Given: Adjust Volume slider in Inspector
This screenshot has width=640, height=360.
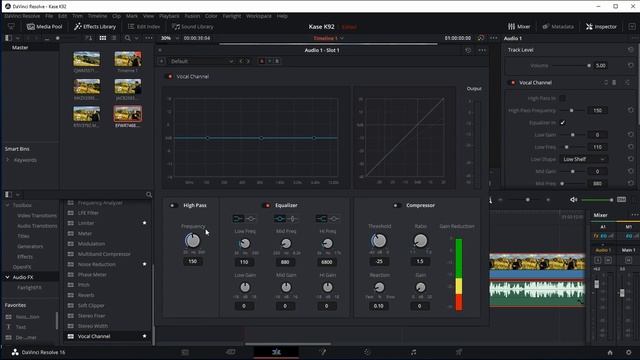Looking at the screenshot, I should tap(571, 65).
